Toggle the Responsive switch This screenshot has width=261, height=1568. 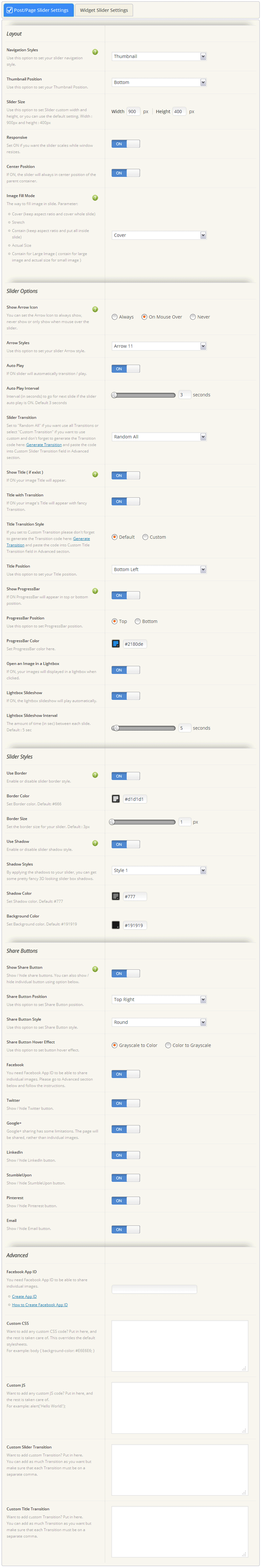click(126, 144)
